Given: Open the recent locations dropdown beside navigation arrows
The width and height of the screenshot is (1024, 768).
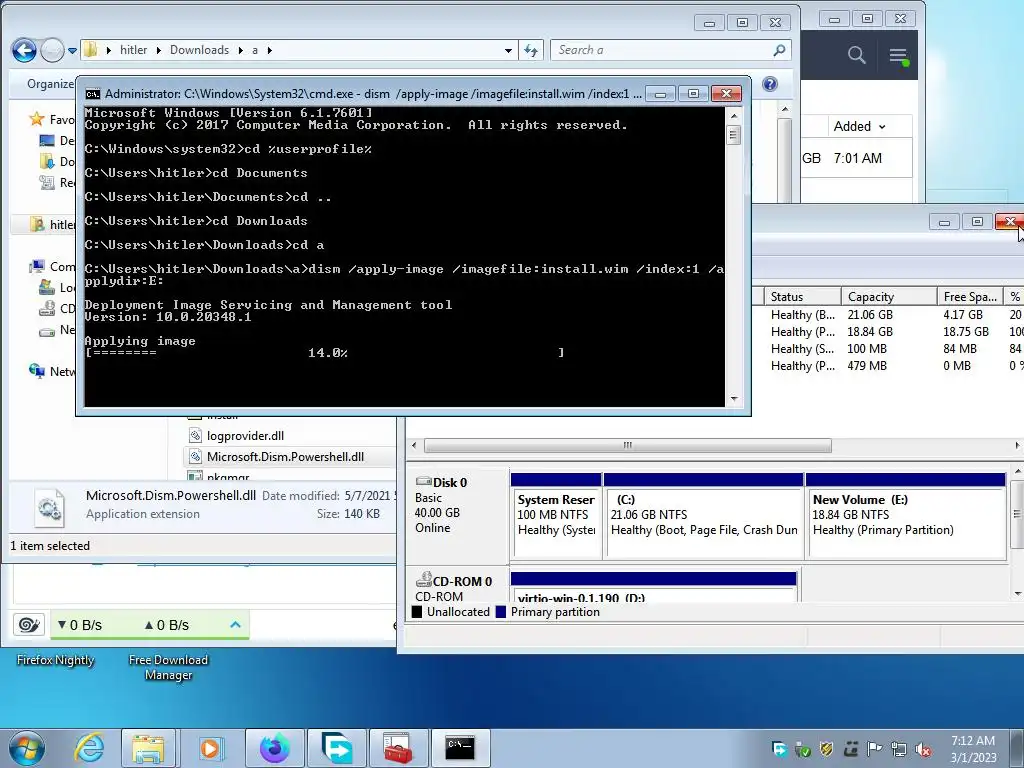Looking at the screenshot, I should pyautogui.click(x=72, y=50).
